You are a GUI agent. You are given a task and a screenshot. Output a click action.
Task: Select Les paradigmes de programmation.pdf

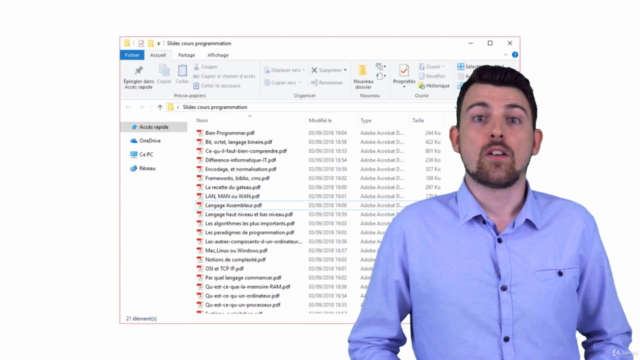(249, 233)
